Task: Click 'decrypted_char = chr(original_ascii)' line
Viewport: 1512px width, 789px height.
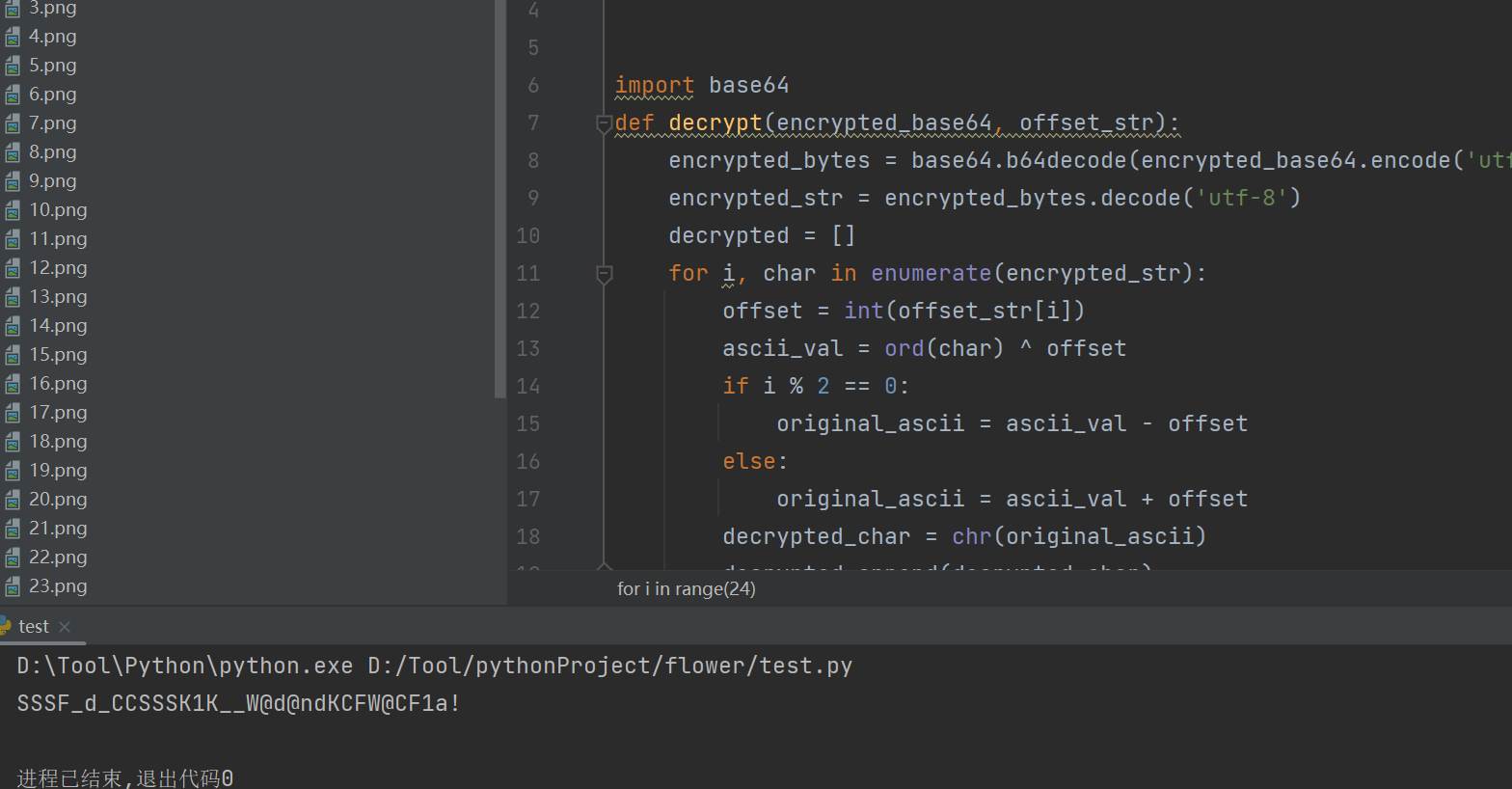Action: pos(964,537)
